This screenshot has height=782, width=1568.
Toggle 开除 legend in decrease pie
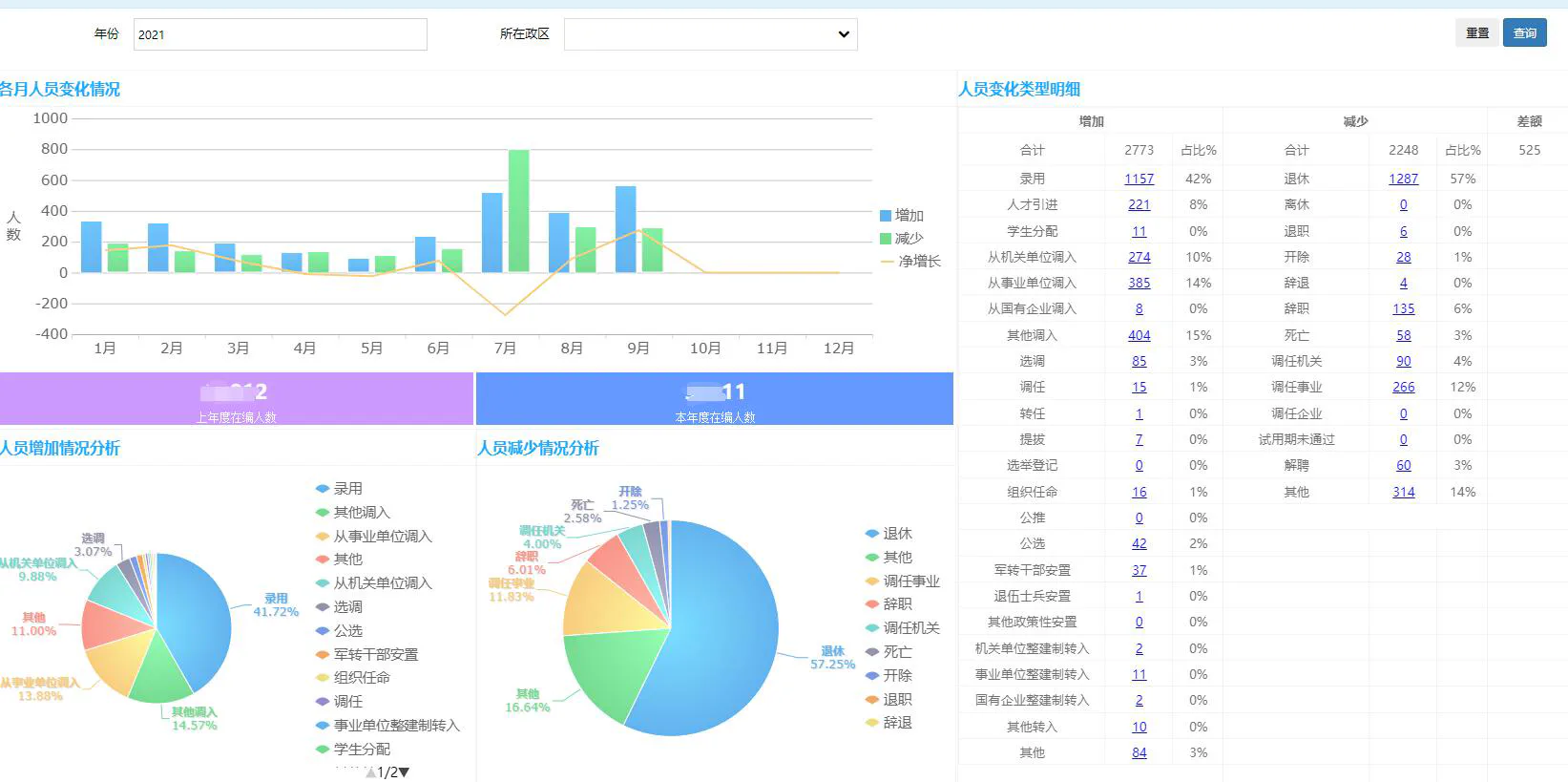tap(889, 675)
